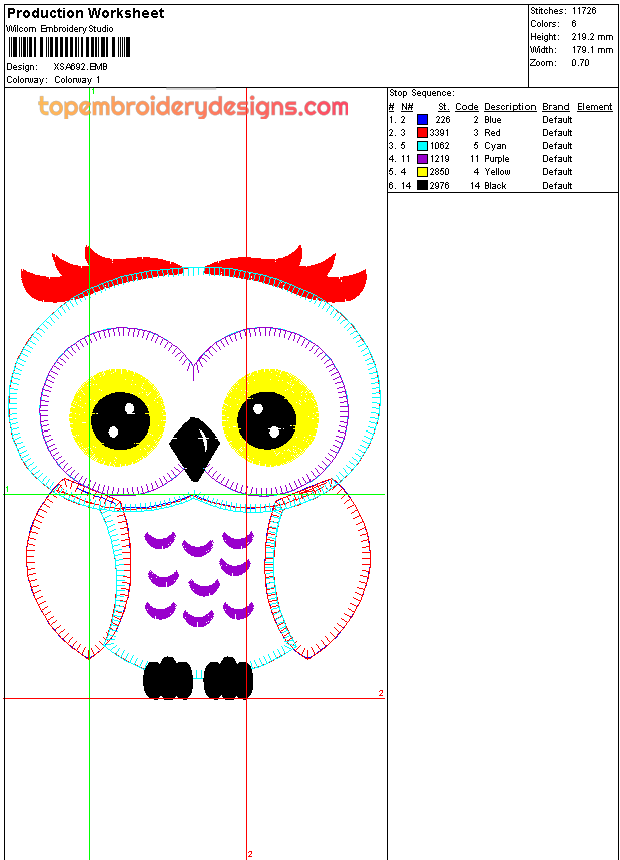Select the Production Worksheet title
The height and width of the screenshot is (860, 620).
(x=86, y=13)
